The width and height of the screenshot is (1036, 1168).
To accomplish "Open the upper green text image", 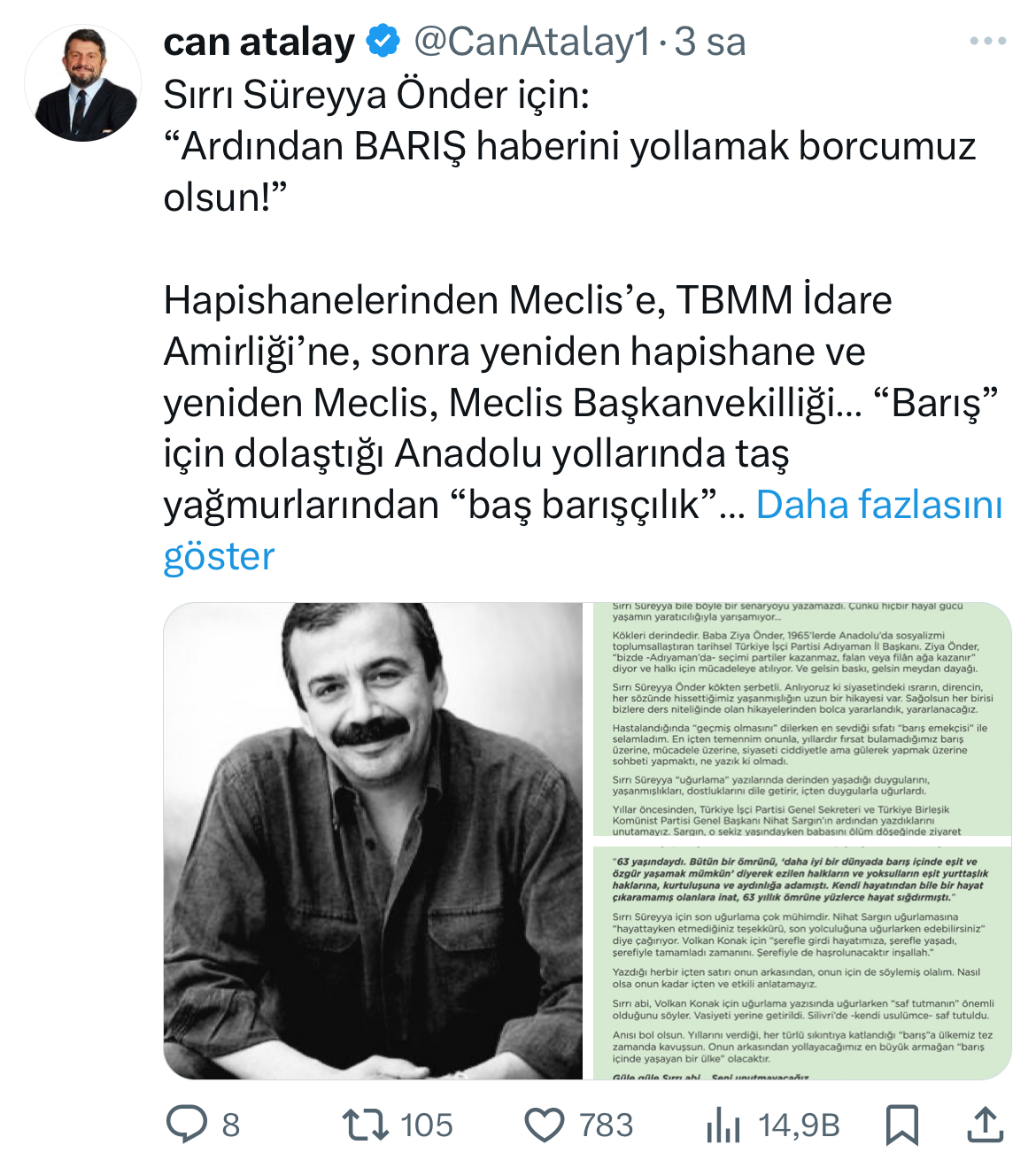I will tap(802, 719).
